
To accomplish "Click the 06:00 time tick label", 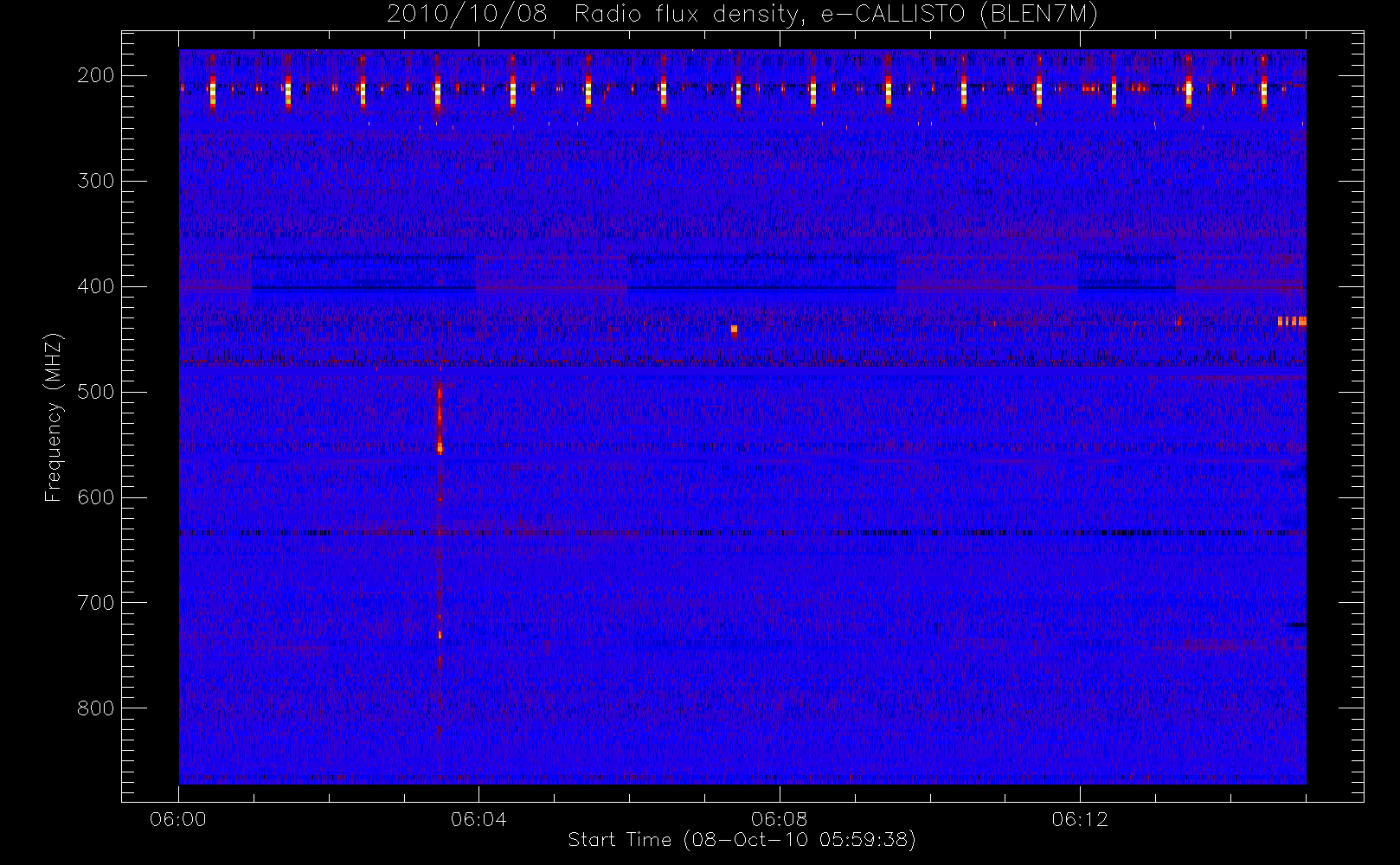I will (178, 819).
